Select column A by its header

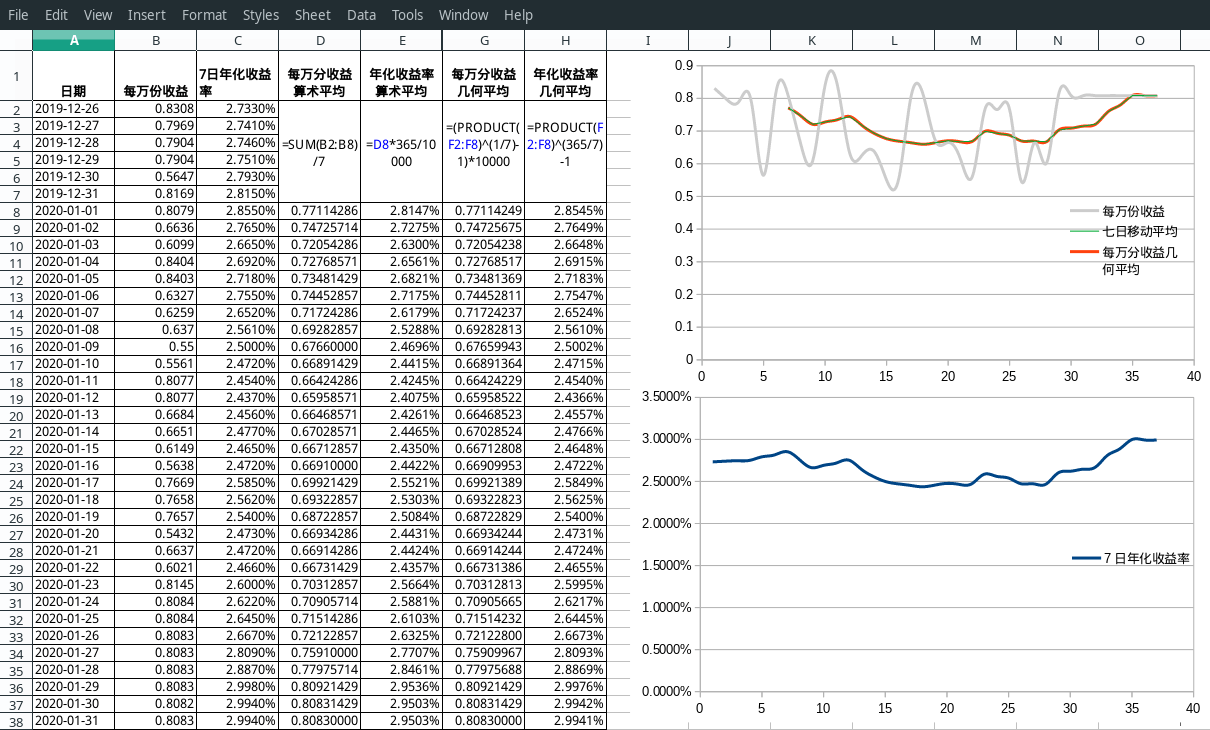(x=74, y=40)
